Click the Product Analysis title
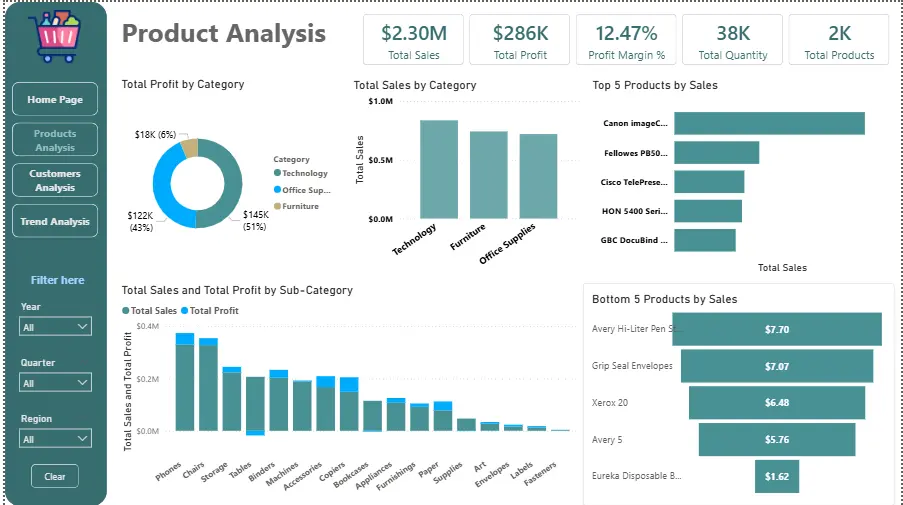 [x=224, y=33]
